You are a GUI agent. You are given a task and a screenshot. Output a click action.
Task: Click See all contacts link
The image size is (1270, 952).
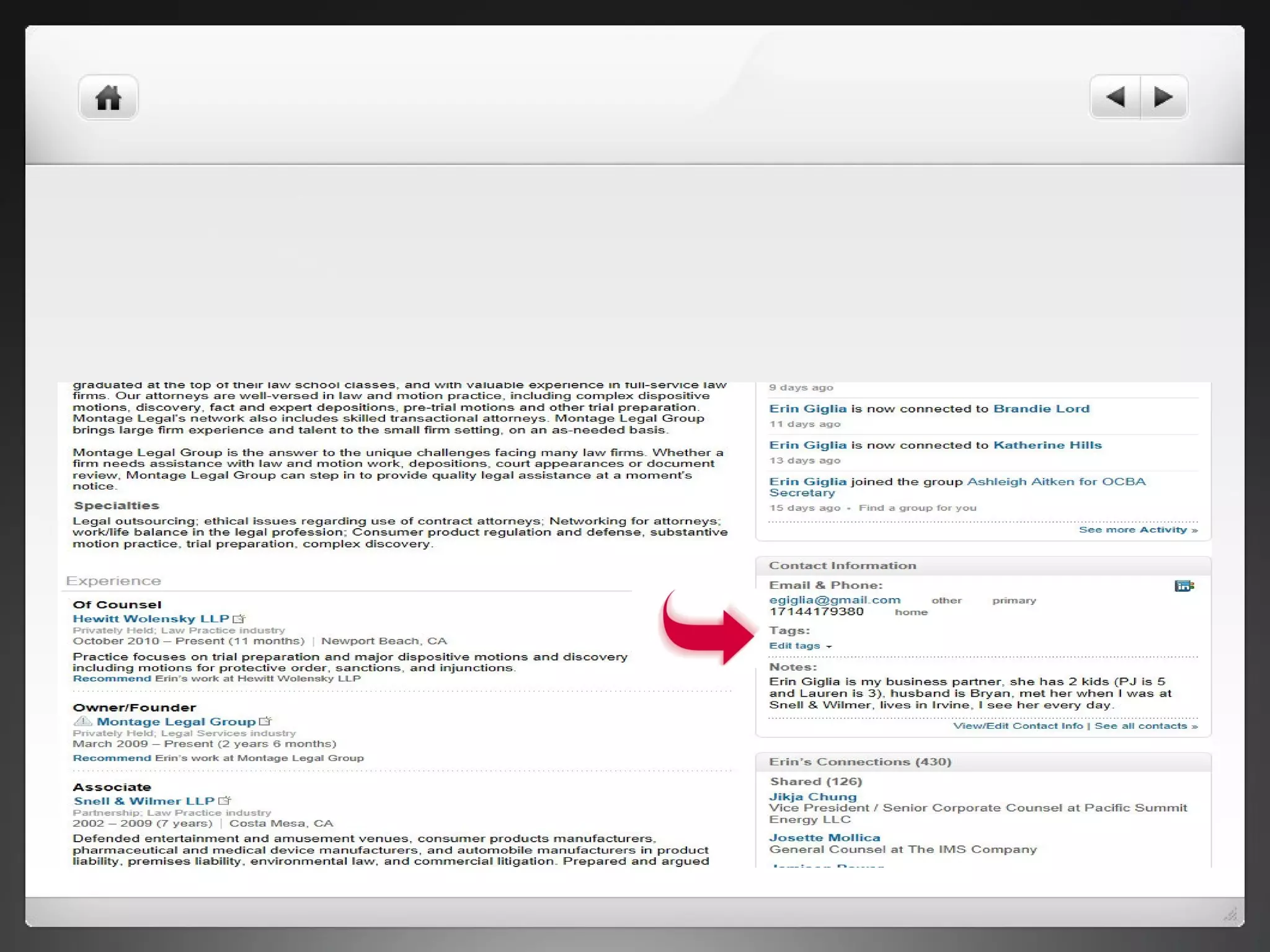[1145, 726]
